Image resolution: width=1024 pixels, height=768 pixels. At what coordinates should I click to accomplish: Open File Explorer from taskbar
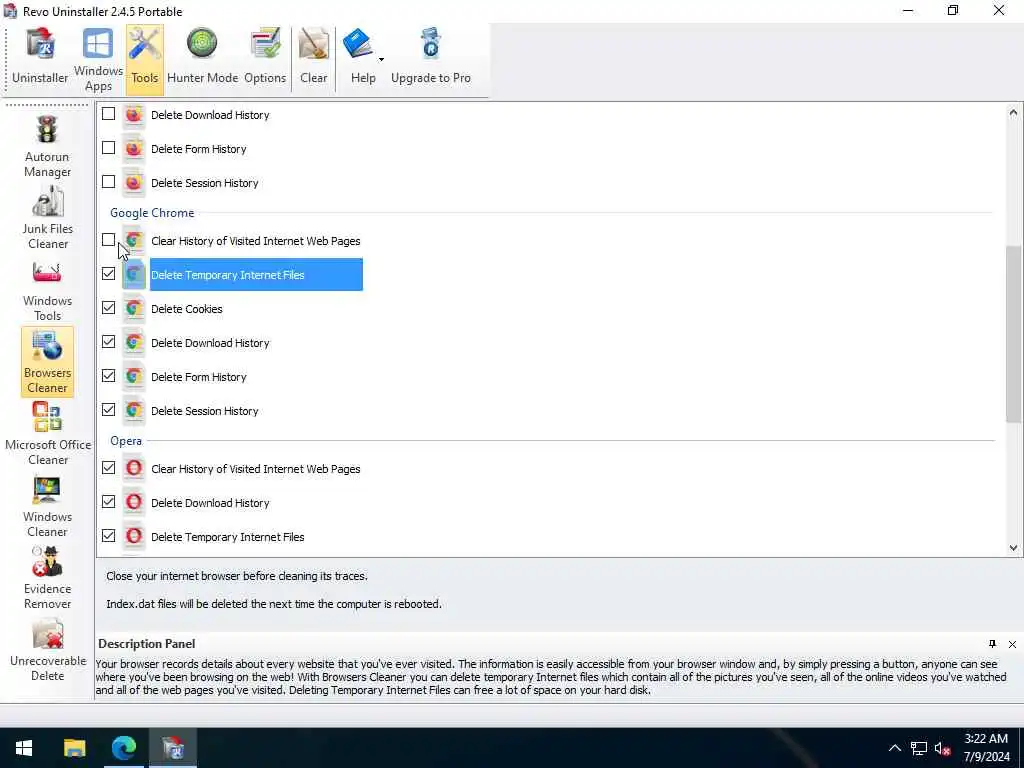click(74, 748)
